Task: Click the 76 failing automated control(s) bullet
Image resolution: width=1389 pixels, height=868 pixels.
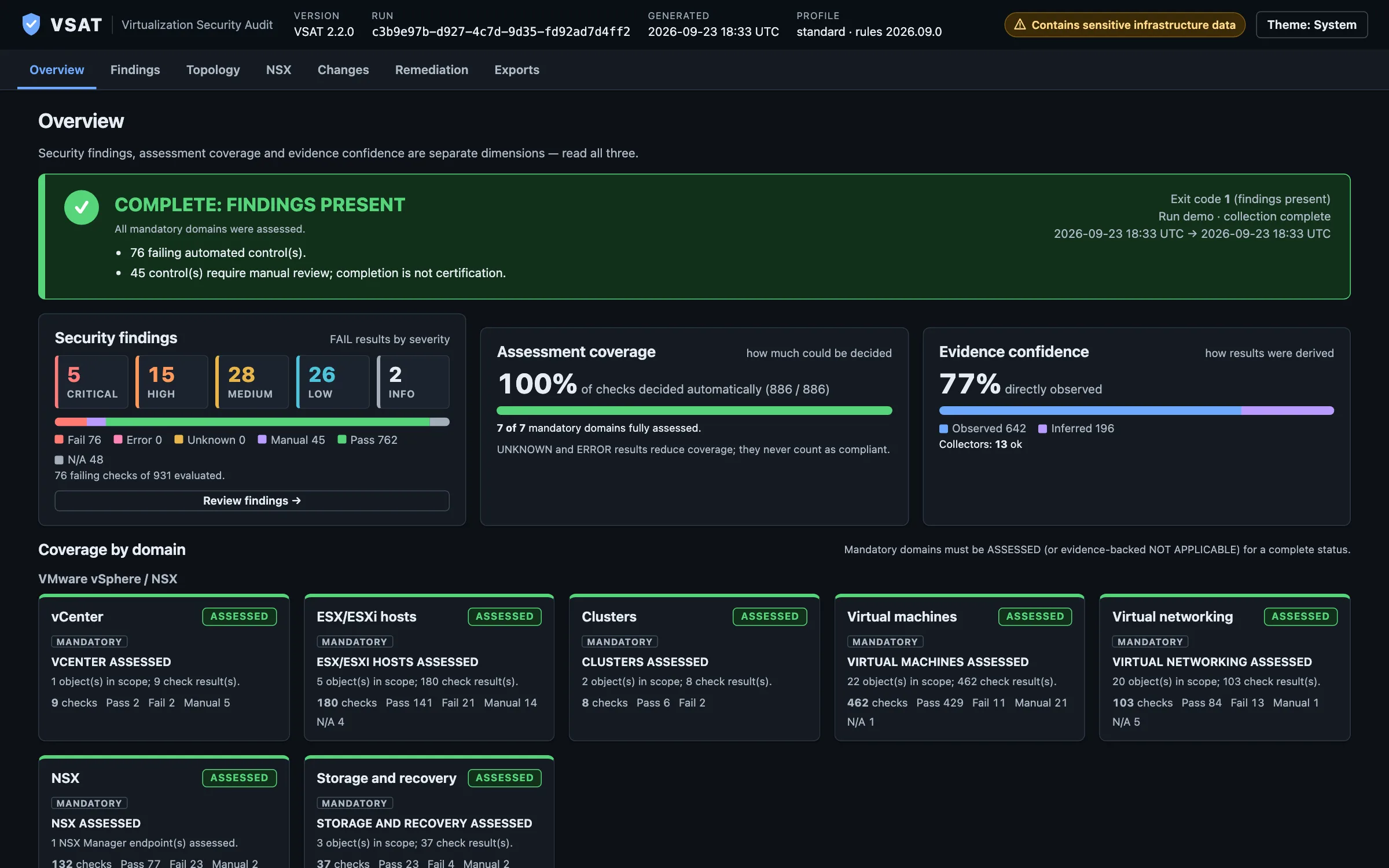Action: [x=218, y=252]
